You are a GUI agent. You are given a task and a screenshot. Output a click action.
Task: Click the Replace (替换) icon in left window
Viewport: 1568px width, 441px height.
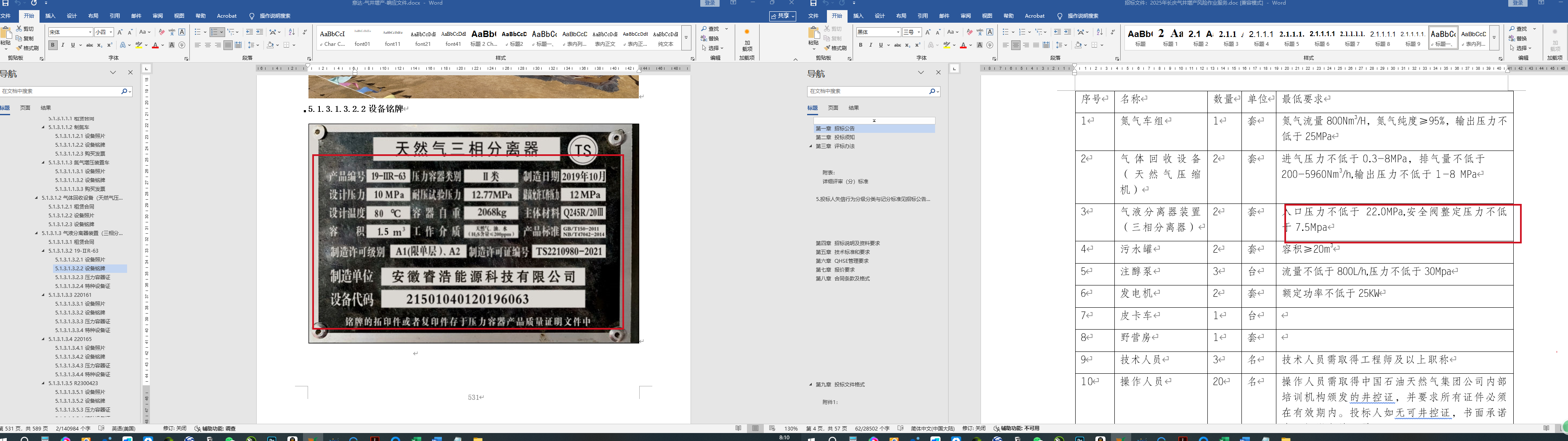(x=710, y=38)
